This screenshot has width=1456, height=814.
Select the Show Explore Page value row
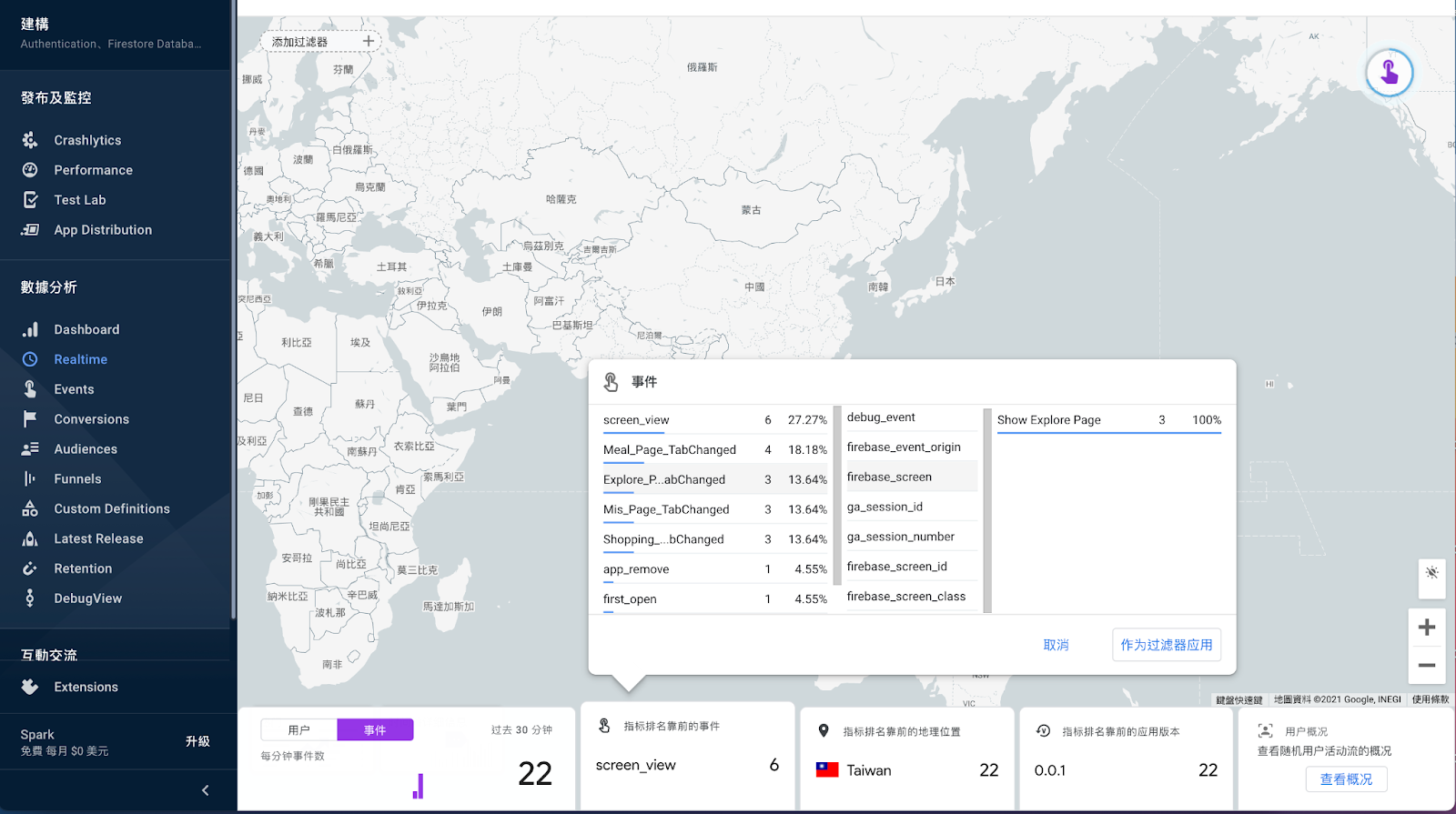click(x=1109, y=419)
